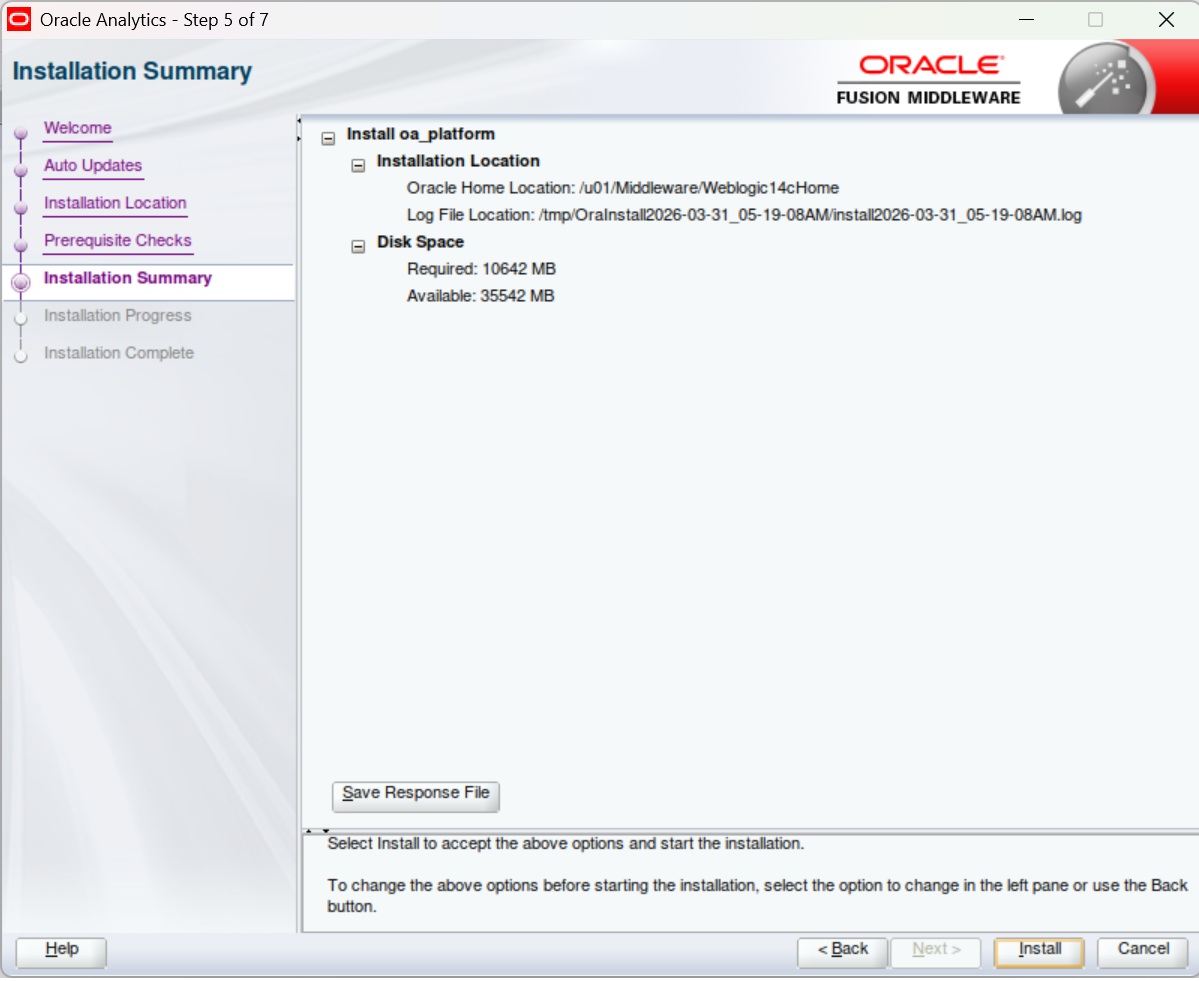
Task: Go to the Welcome step
Action: coord(77,128)
